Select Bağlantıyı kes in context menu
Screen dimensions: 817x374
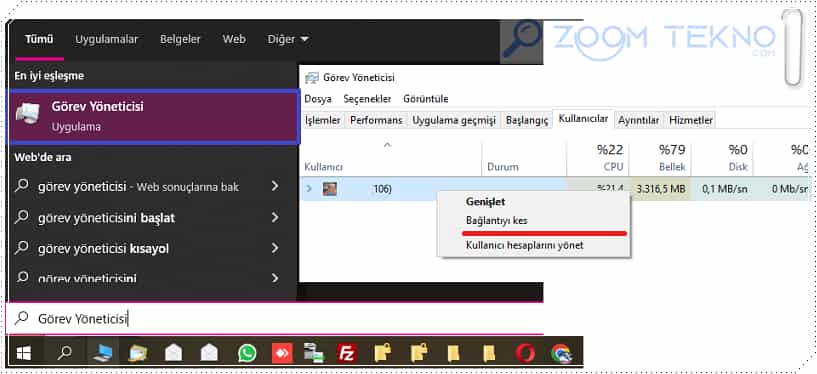[497, 220]
